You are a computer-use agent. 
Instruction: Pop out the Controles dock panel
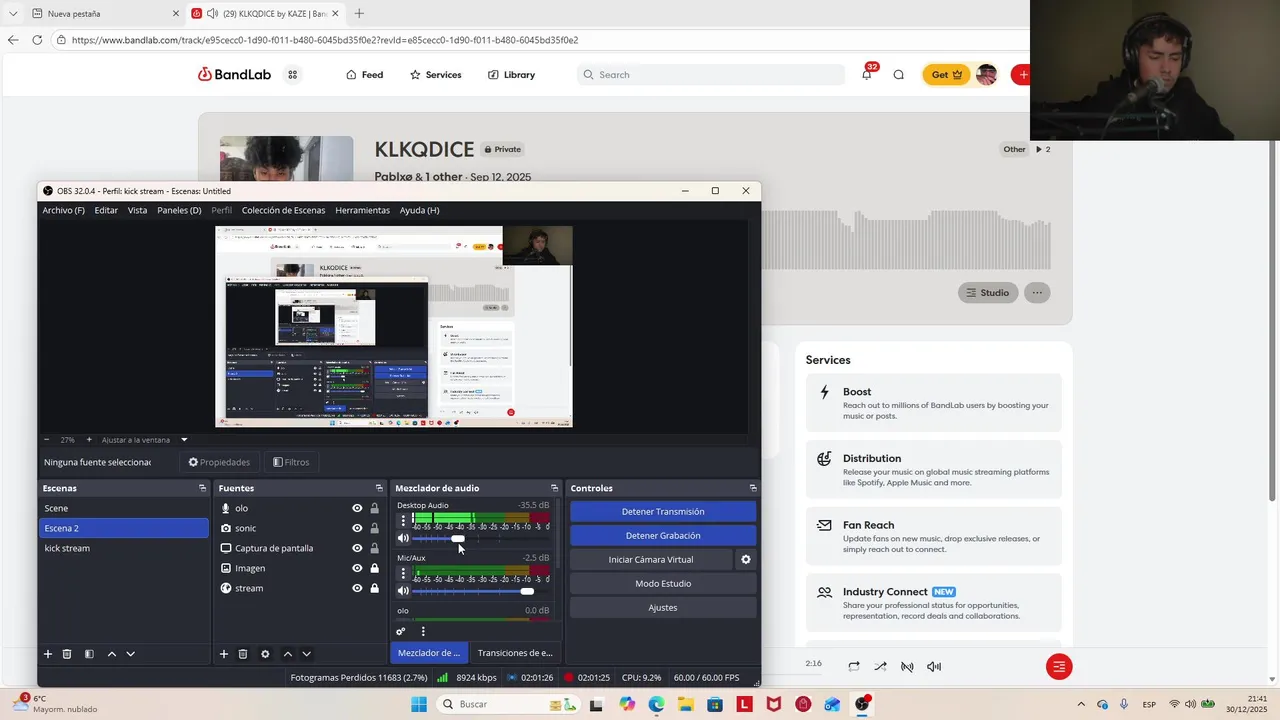(x=753, y=488)
